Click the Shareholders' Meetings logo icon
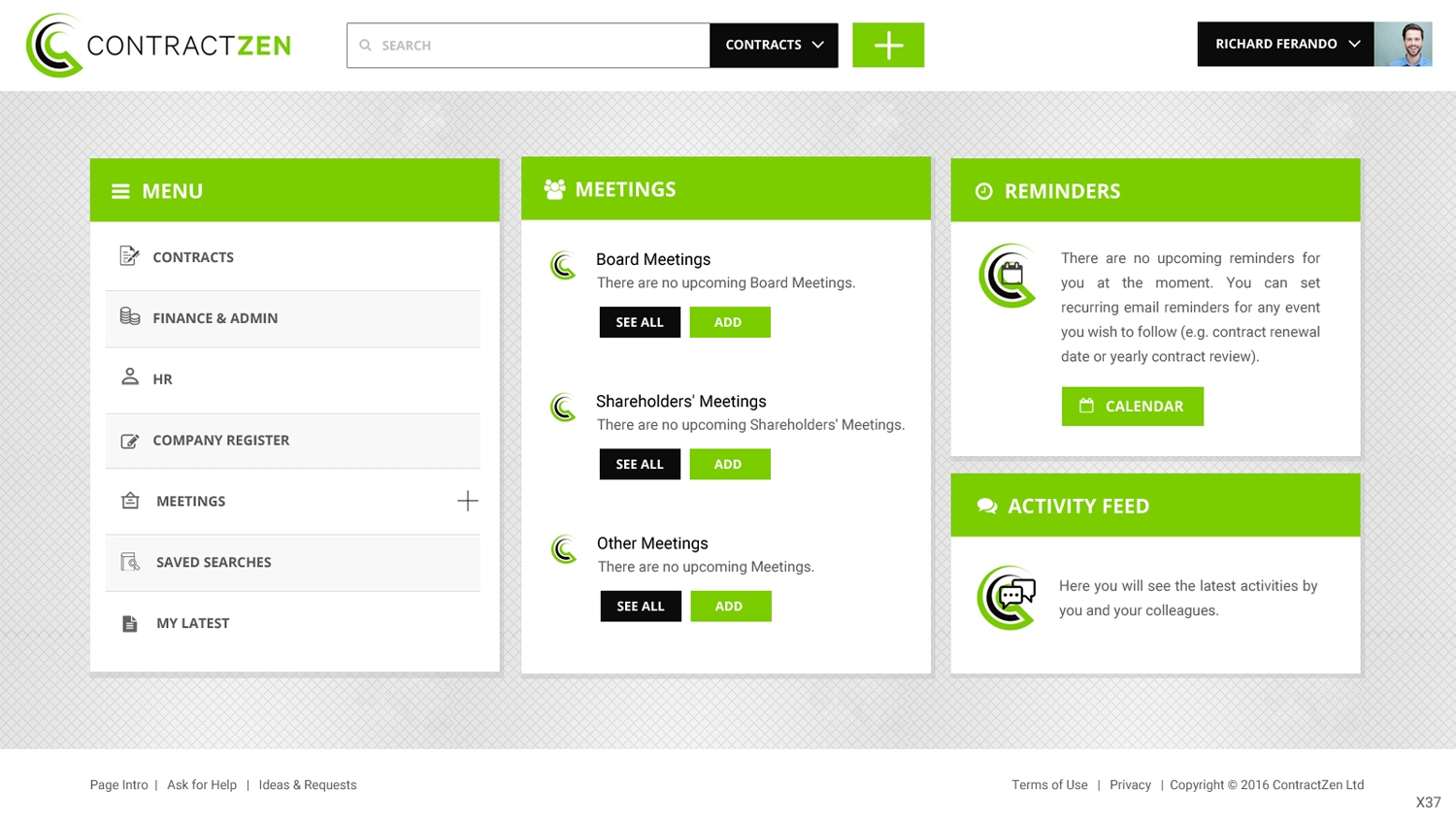The width and height of the screenshot is (1456, 821). [564, 407]
